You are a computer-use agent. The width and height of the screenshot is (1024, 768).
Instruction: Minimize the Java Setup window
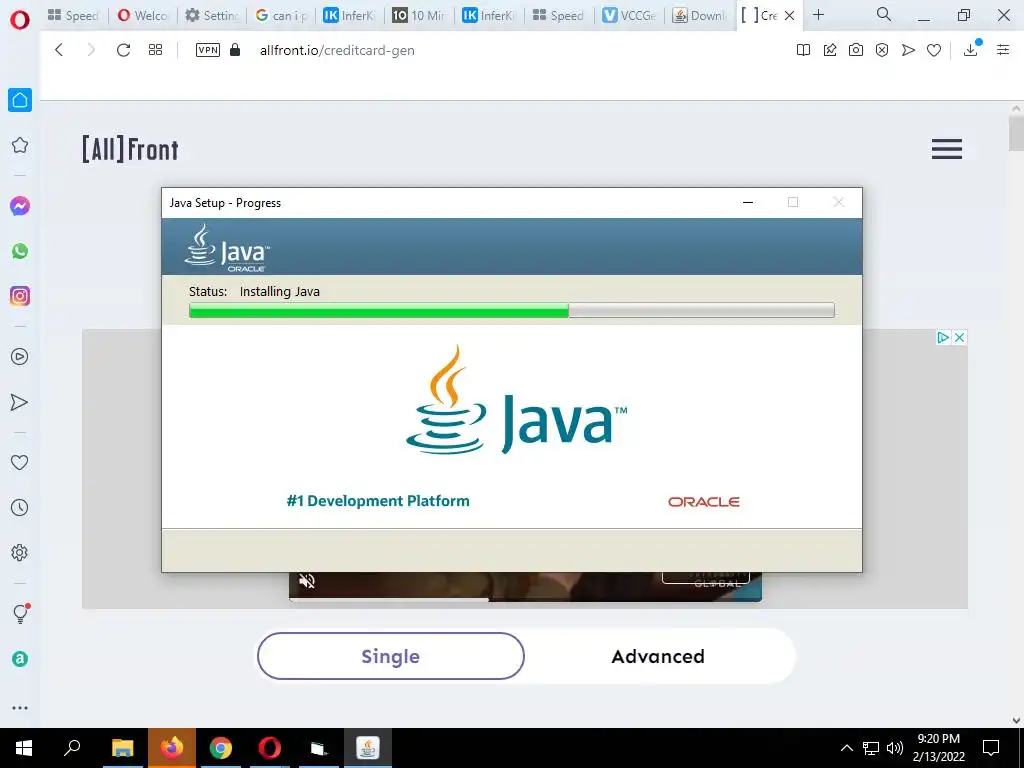click(748, 202)
